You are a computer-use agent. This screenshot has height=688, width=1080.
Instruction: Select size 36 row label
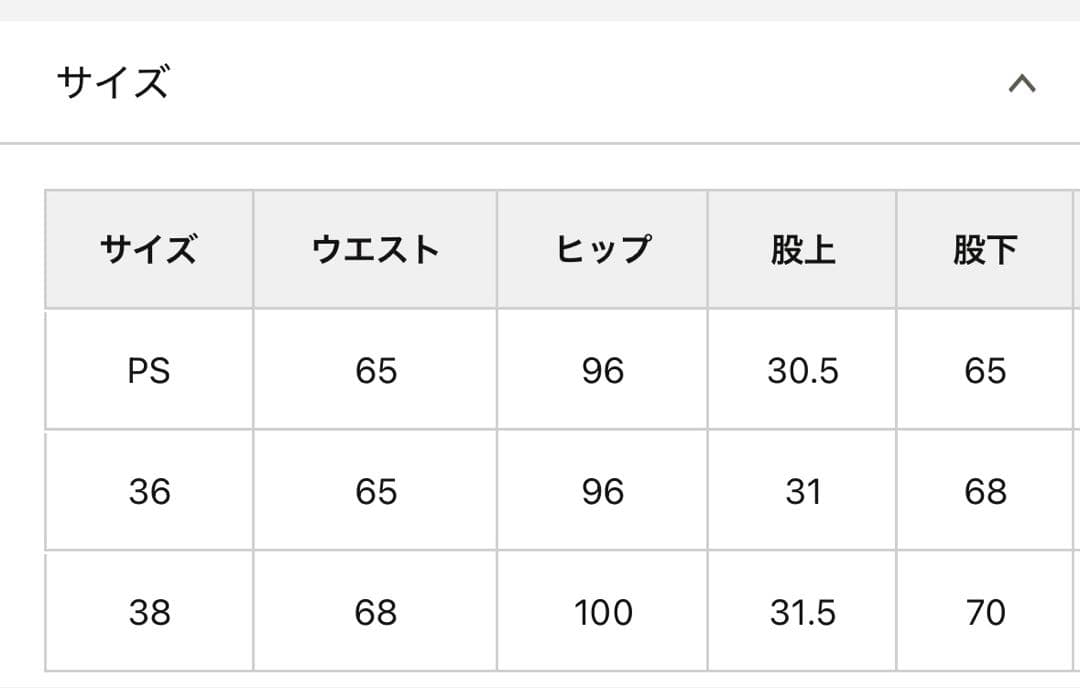click(x=148, y=491)
